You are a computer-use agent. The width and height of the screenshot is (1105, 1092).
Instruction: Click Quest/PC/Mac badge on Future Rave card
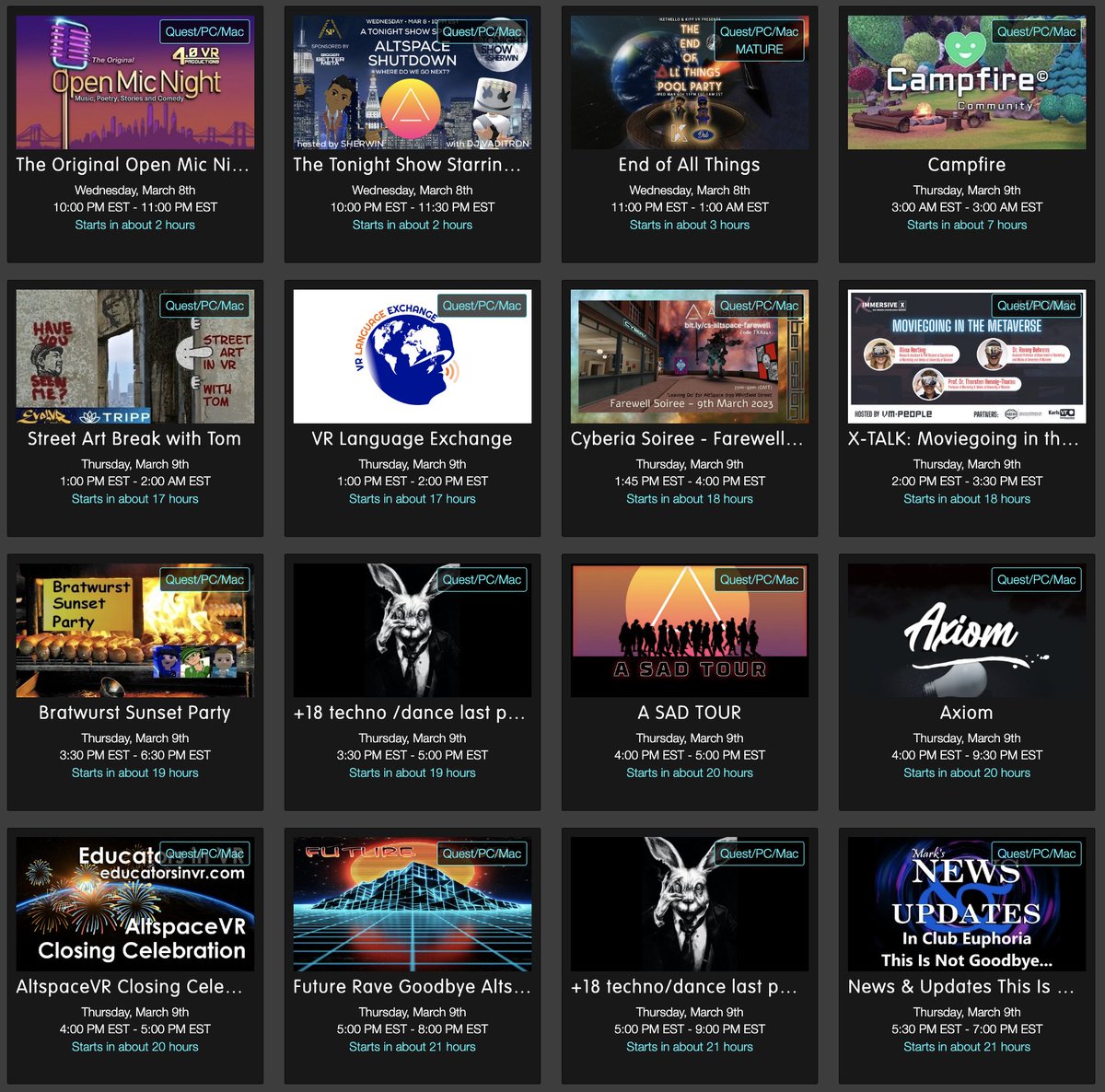[482, 854]
